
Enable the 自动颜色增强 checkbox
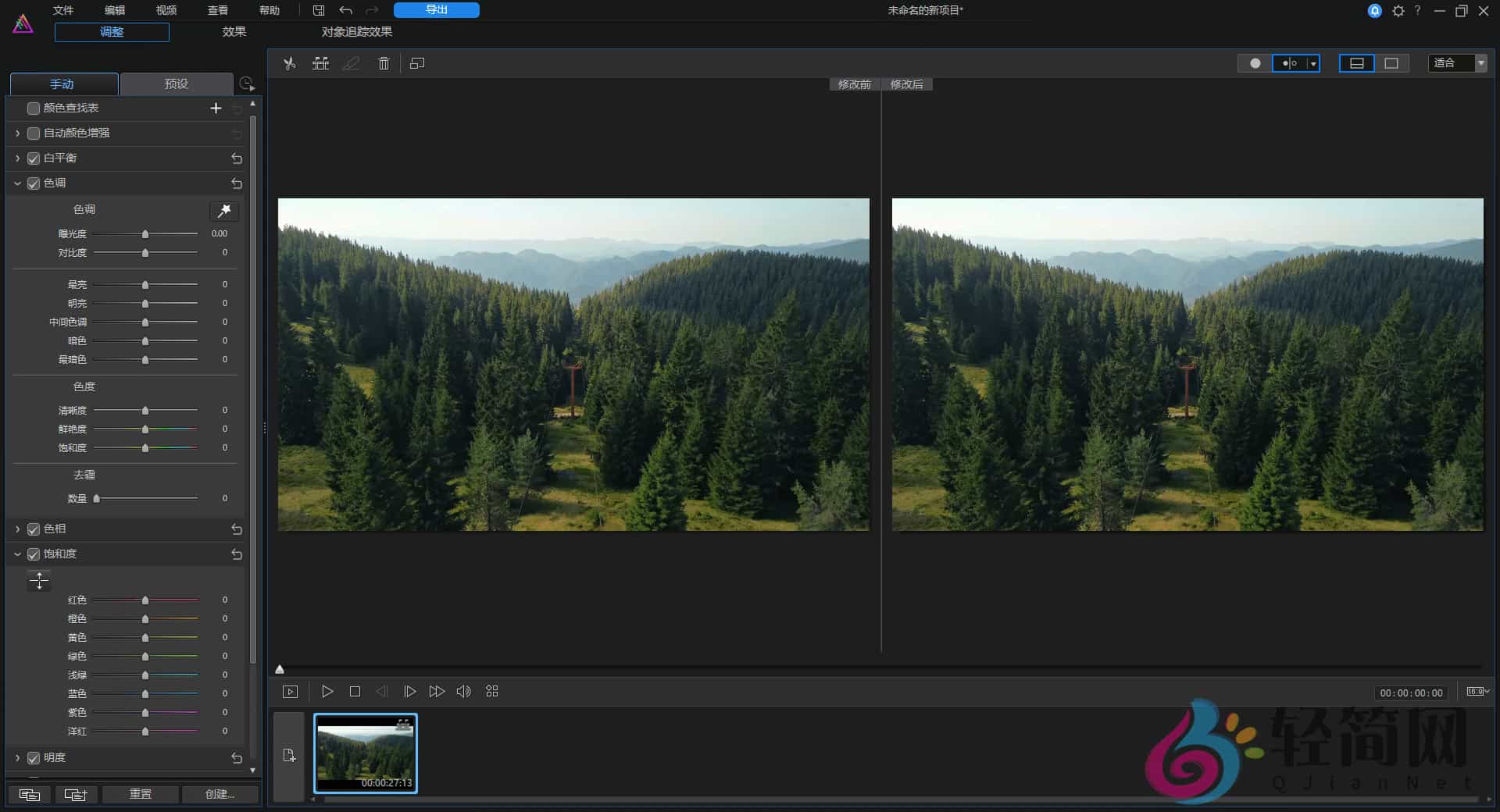pos(34,134)
